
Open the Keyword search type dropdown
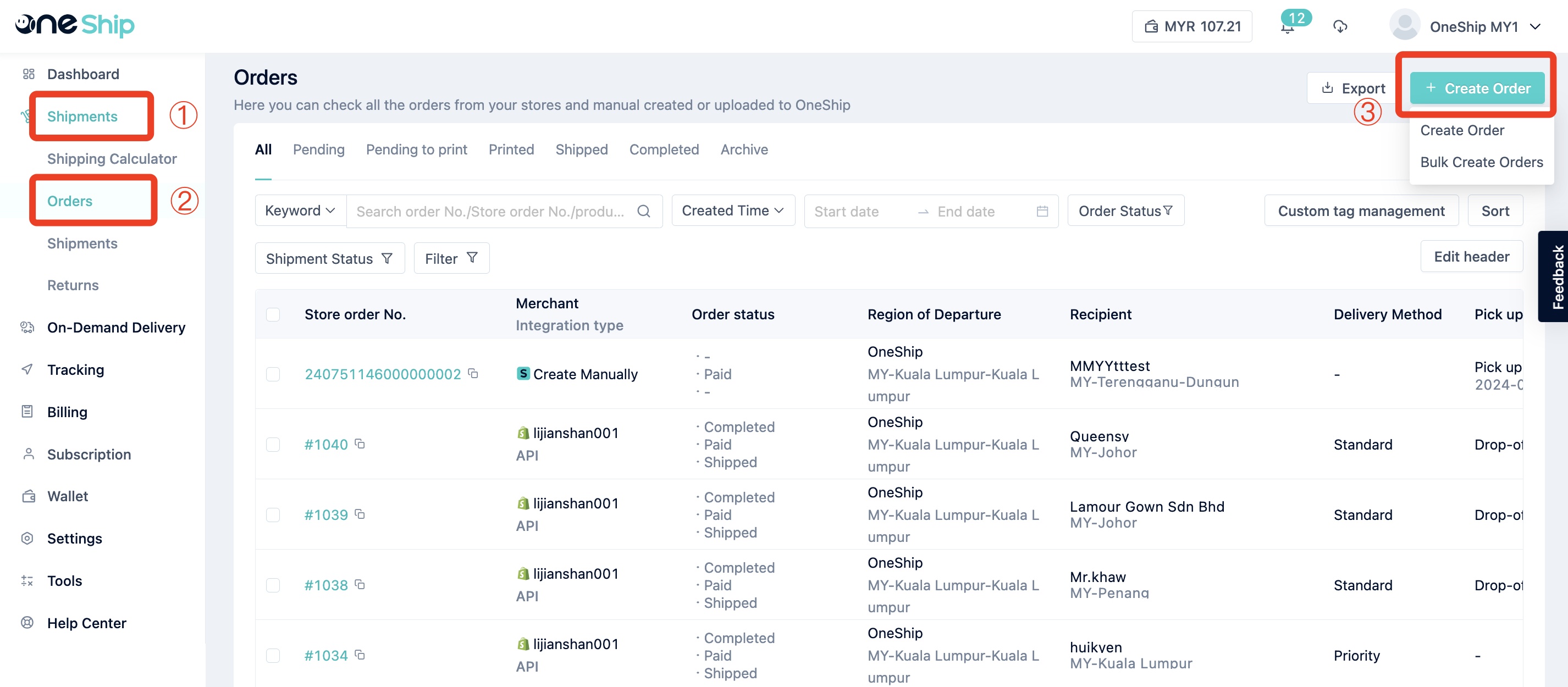[301, 210]
